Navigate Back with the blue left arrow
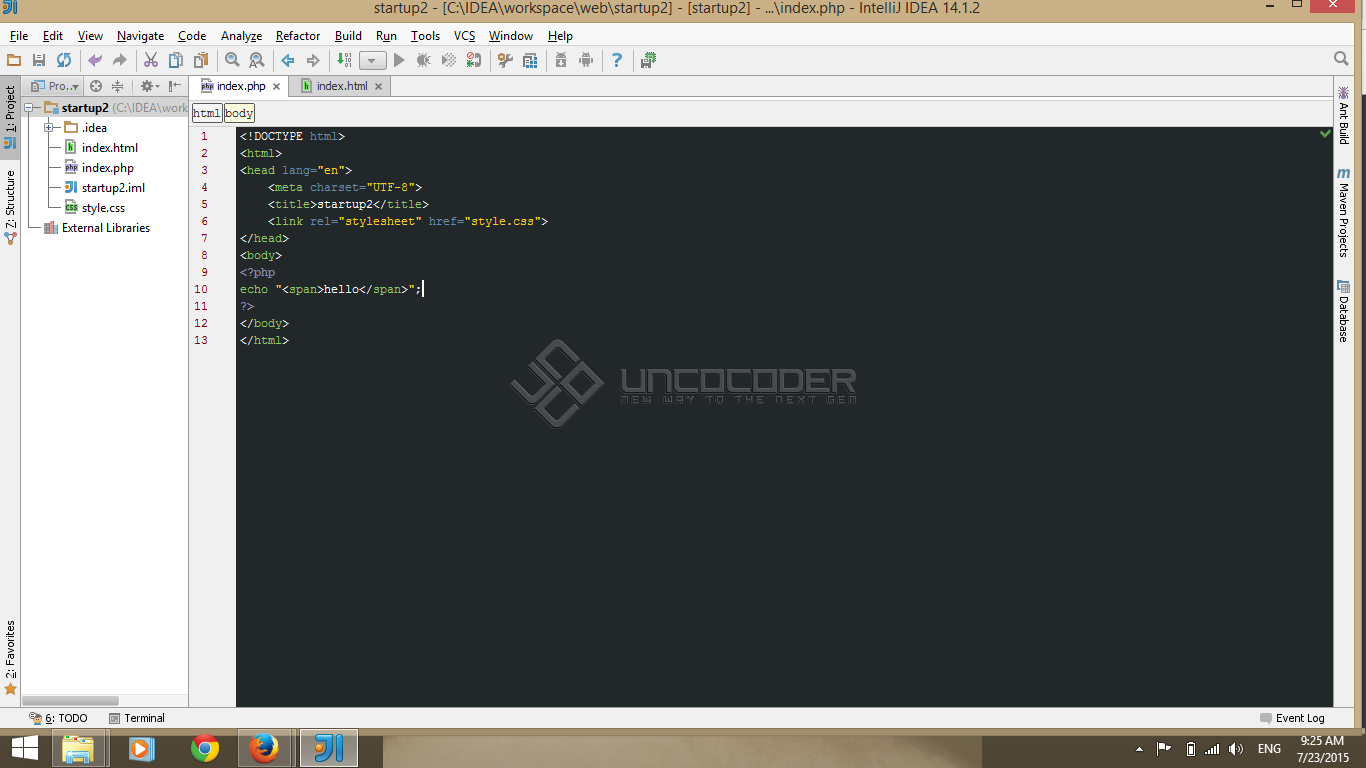 tap(288, 60)
